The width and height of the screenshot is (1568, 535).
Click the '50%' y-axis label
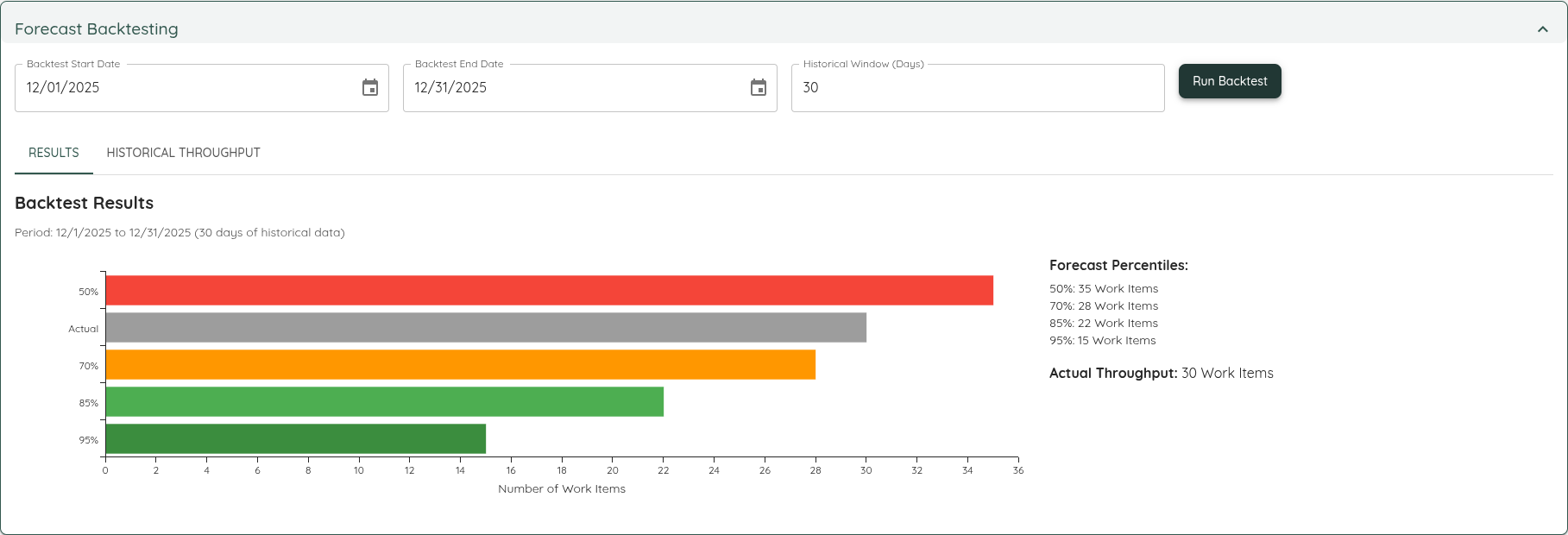click(89, 292)
